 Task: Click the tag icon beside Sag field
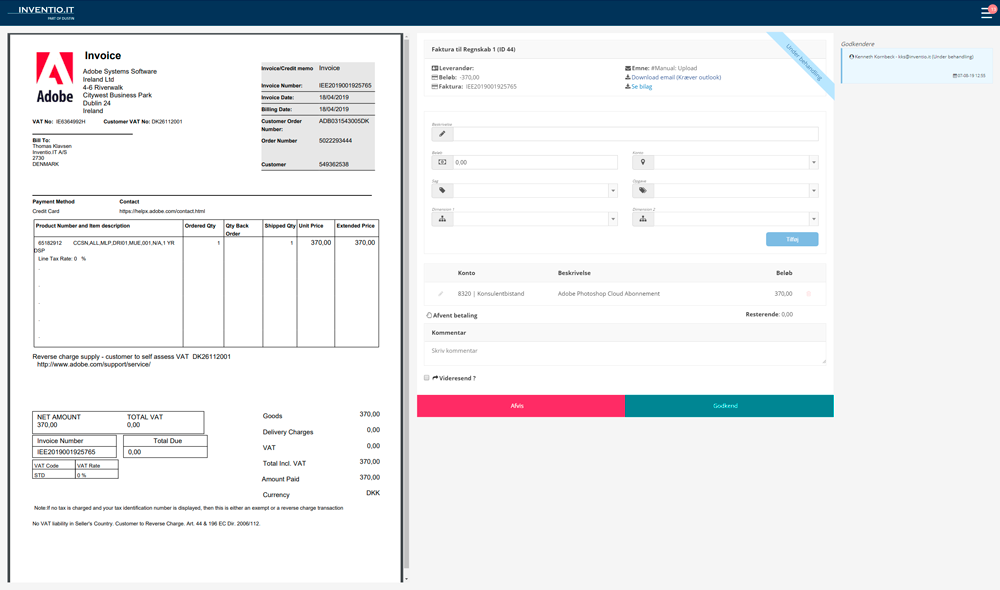[x=442, y=190]
